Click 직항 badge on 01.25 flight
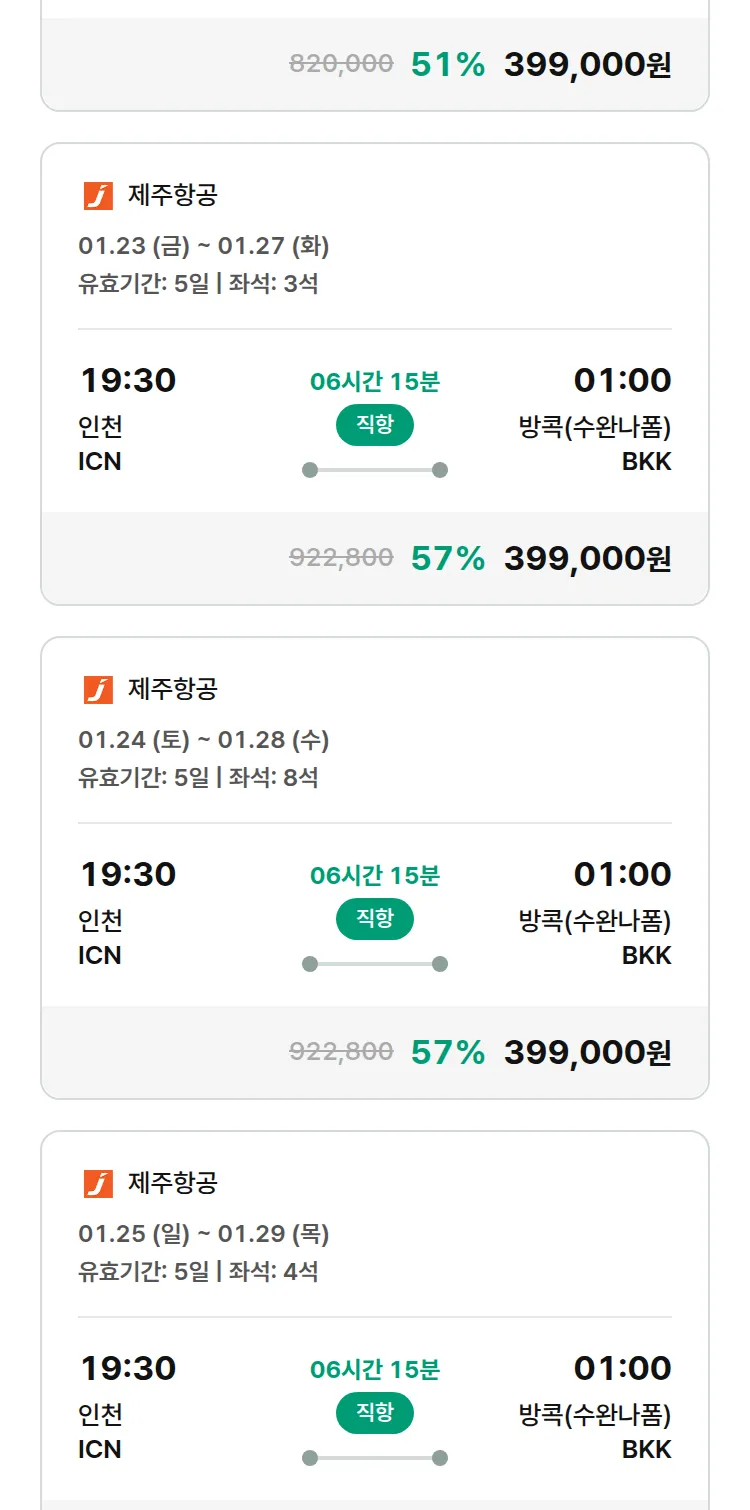The height and width of the screenshot is (1510, 750). [x=375, y=1413]
